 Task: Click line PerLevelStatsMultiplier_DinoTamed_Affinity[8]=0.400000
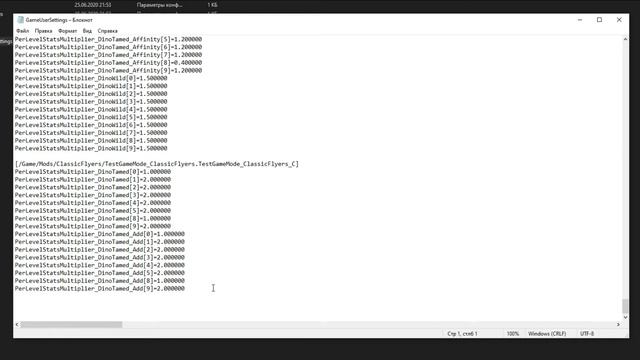click(x=108, y=63)
